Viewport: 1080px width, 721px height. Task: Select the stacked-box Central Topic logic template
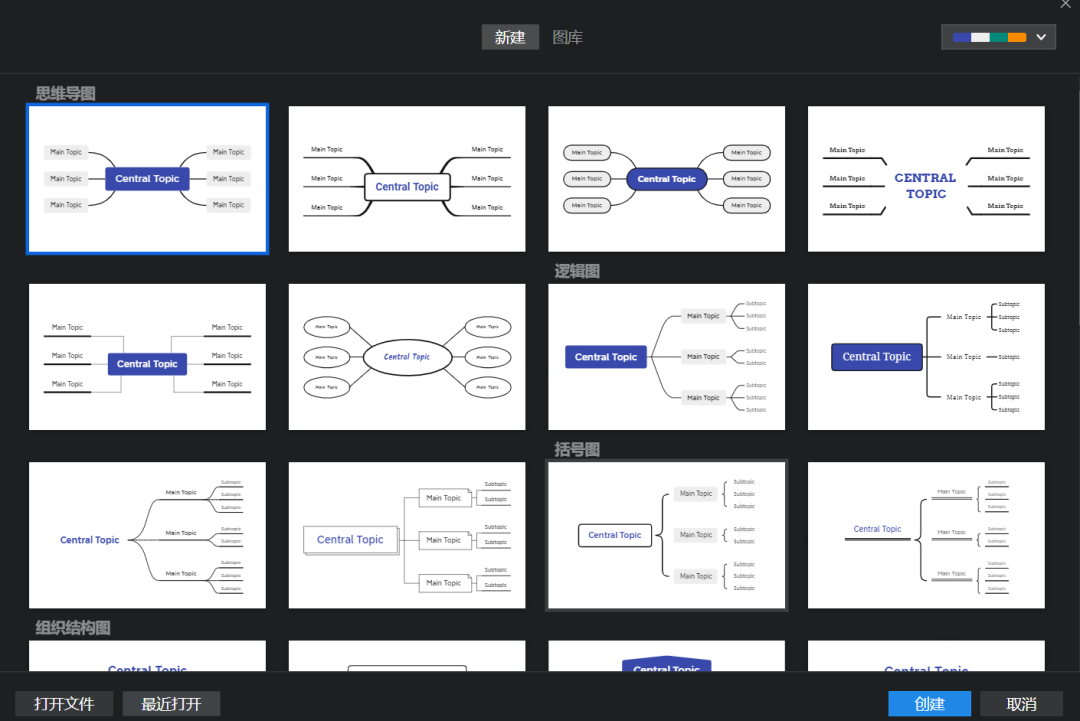[407, 535]
